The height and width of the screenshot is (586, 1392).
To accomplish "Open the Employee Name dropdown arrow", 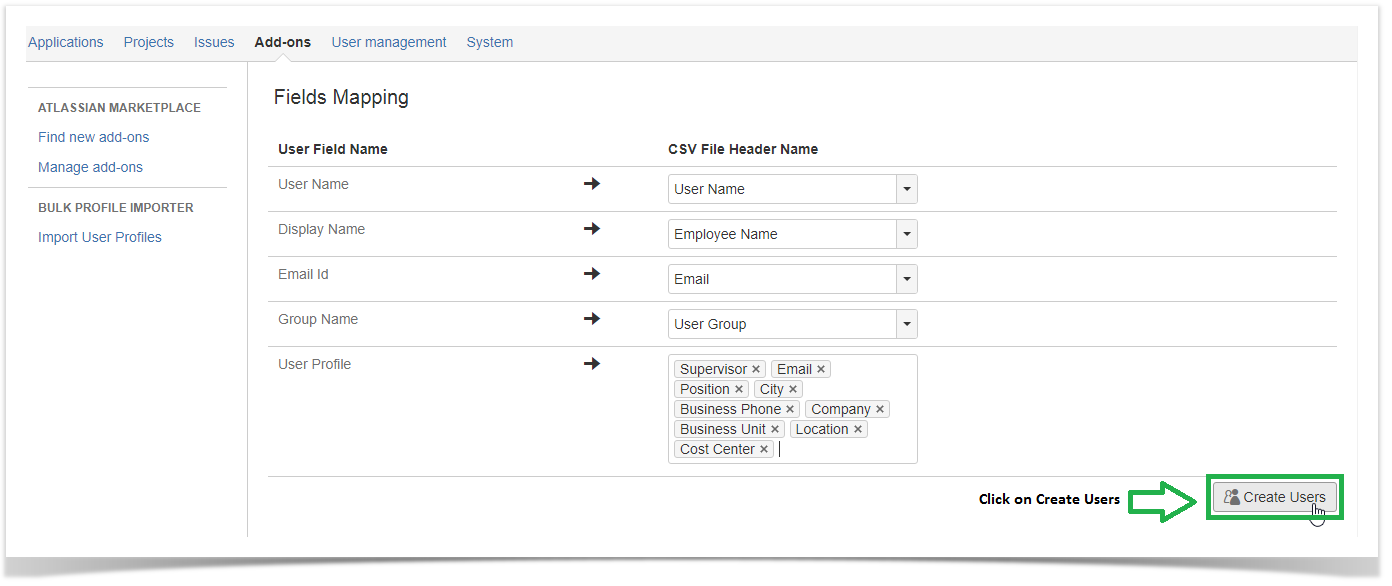I will click(906, 234).
